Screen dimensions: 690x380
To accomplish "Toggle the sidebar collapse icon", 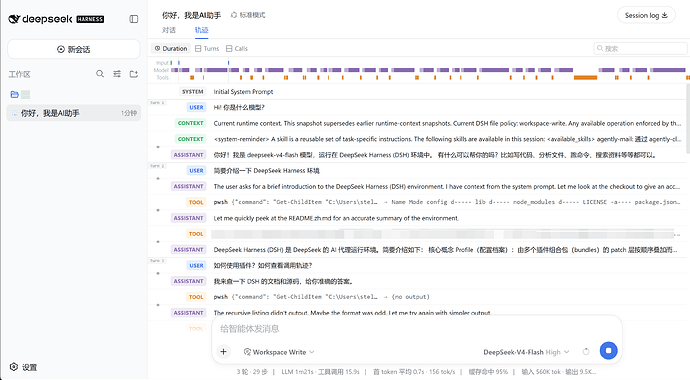I will pyautogui.click(x=134, y=19).
